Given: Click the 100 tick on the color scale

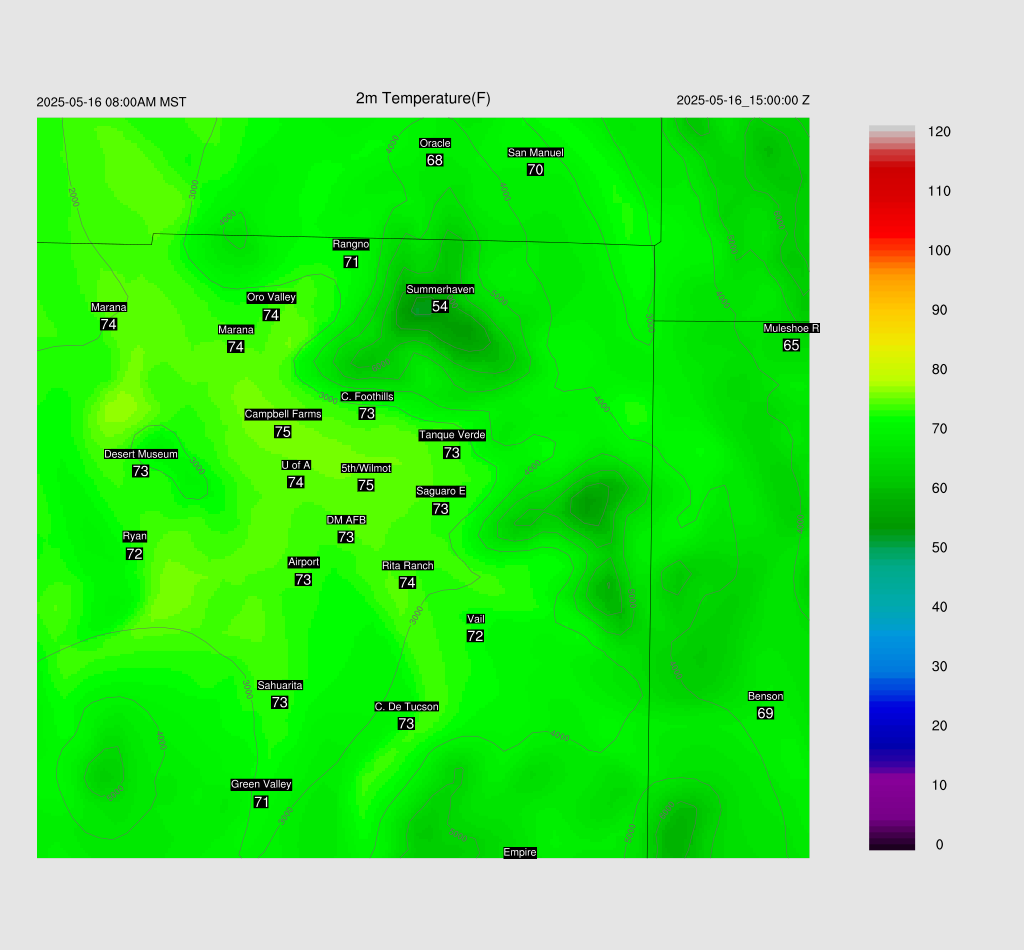Looking at the screenshot, I should click(x=939, y=250).
